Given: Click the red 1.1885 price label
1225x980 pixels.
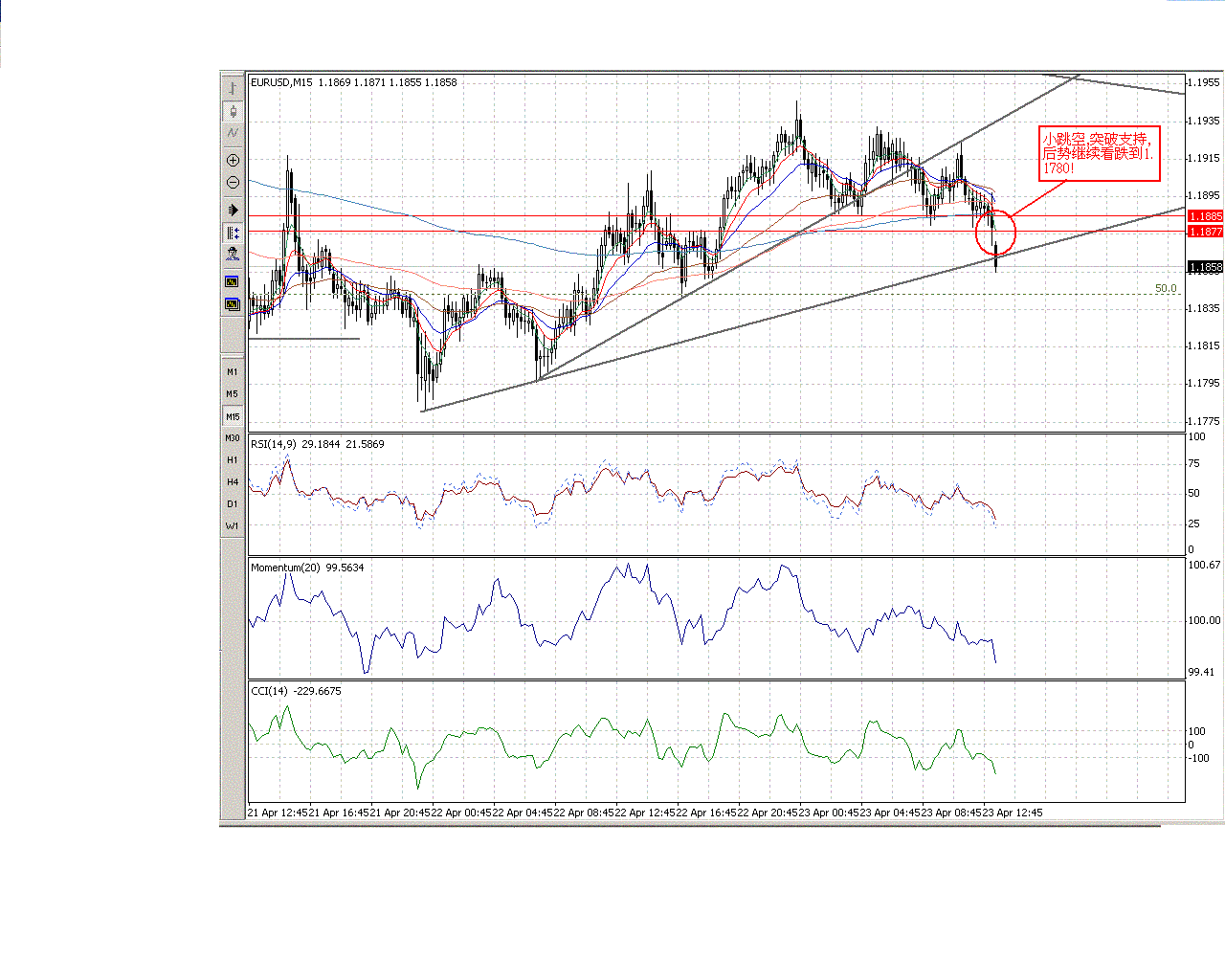Looking at the screenshot, I should pyautogui.click(x=1206, y=216).
